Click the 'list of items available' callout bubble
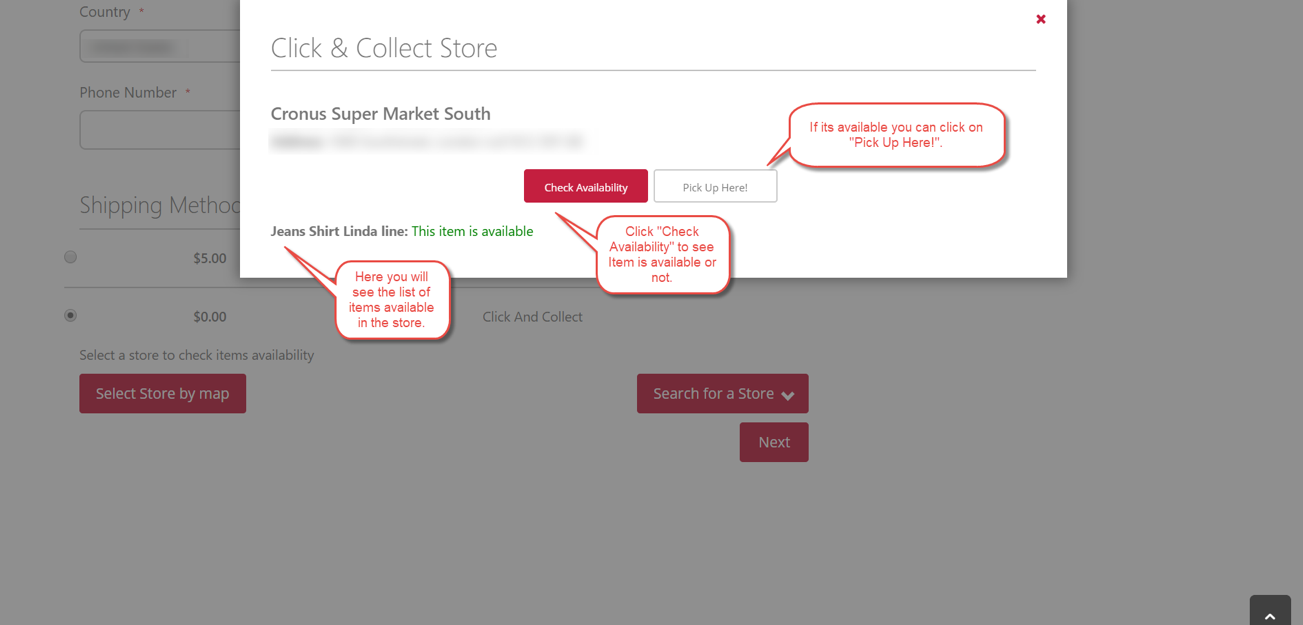The height and width of the screenshot is (625, 1303). tap(391, 299)
